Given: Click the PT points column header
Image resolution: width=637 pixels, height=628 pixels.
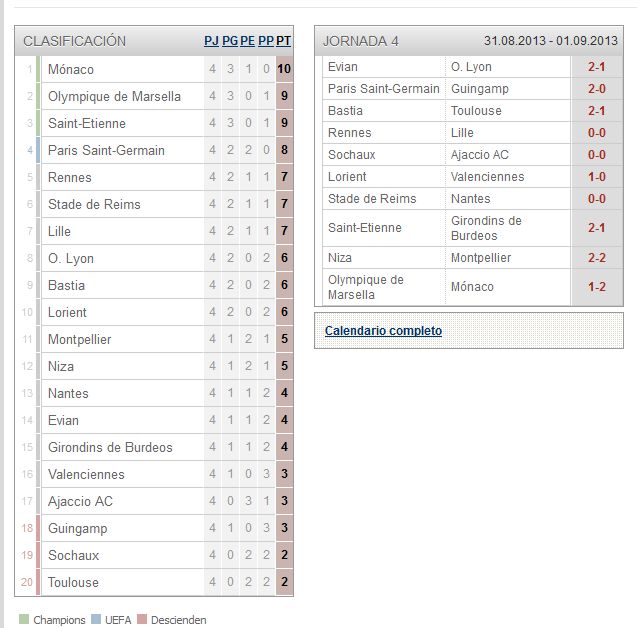Looking at the screenshot, I should [x=284, y=41].
